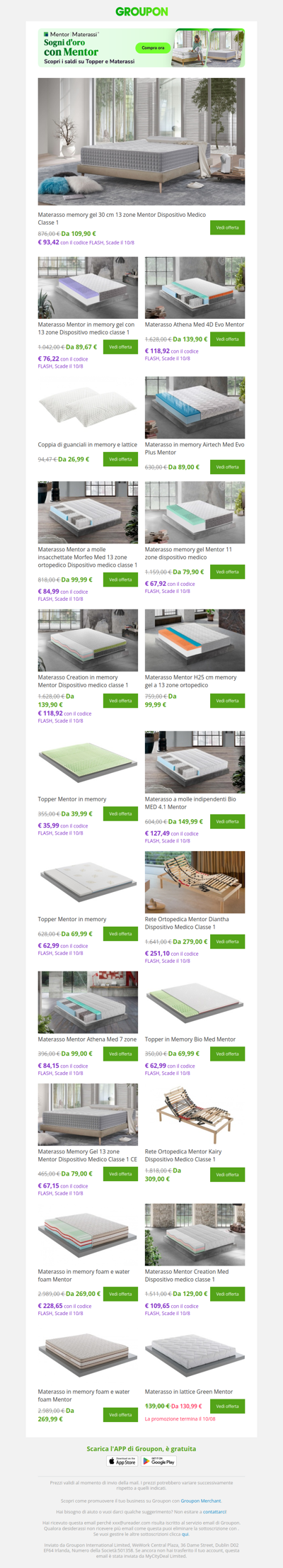This screenshot has width=283, height=1568.
Task: Open the pillow pair product image
Action: (x=88, y=407)
